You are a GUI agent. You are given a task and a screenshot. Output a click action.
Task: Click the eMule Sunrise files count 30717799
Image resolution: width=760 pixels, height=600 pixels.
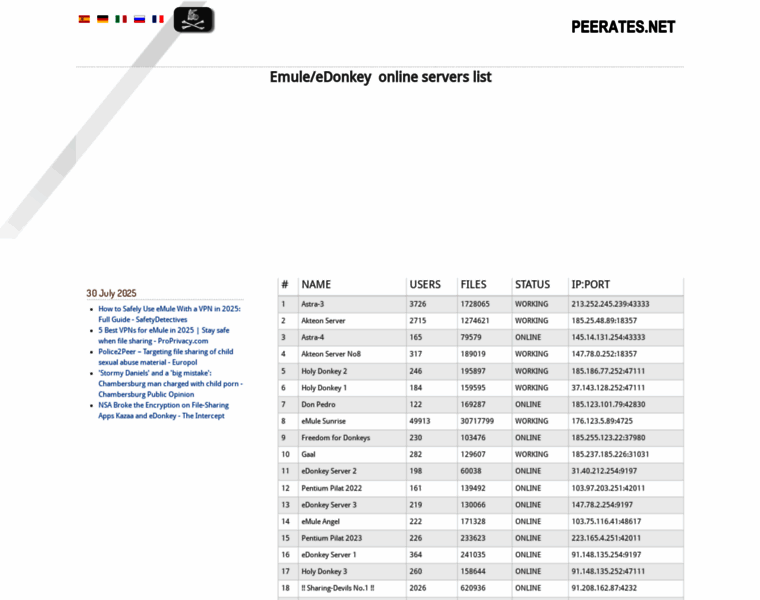coord(477,421)
